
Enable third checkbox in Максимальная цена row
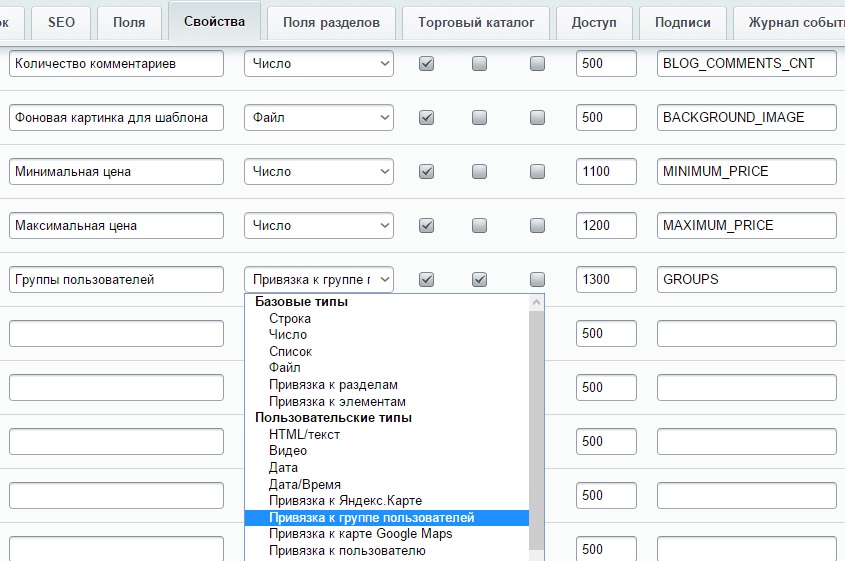(538, 225)
